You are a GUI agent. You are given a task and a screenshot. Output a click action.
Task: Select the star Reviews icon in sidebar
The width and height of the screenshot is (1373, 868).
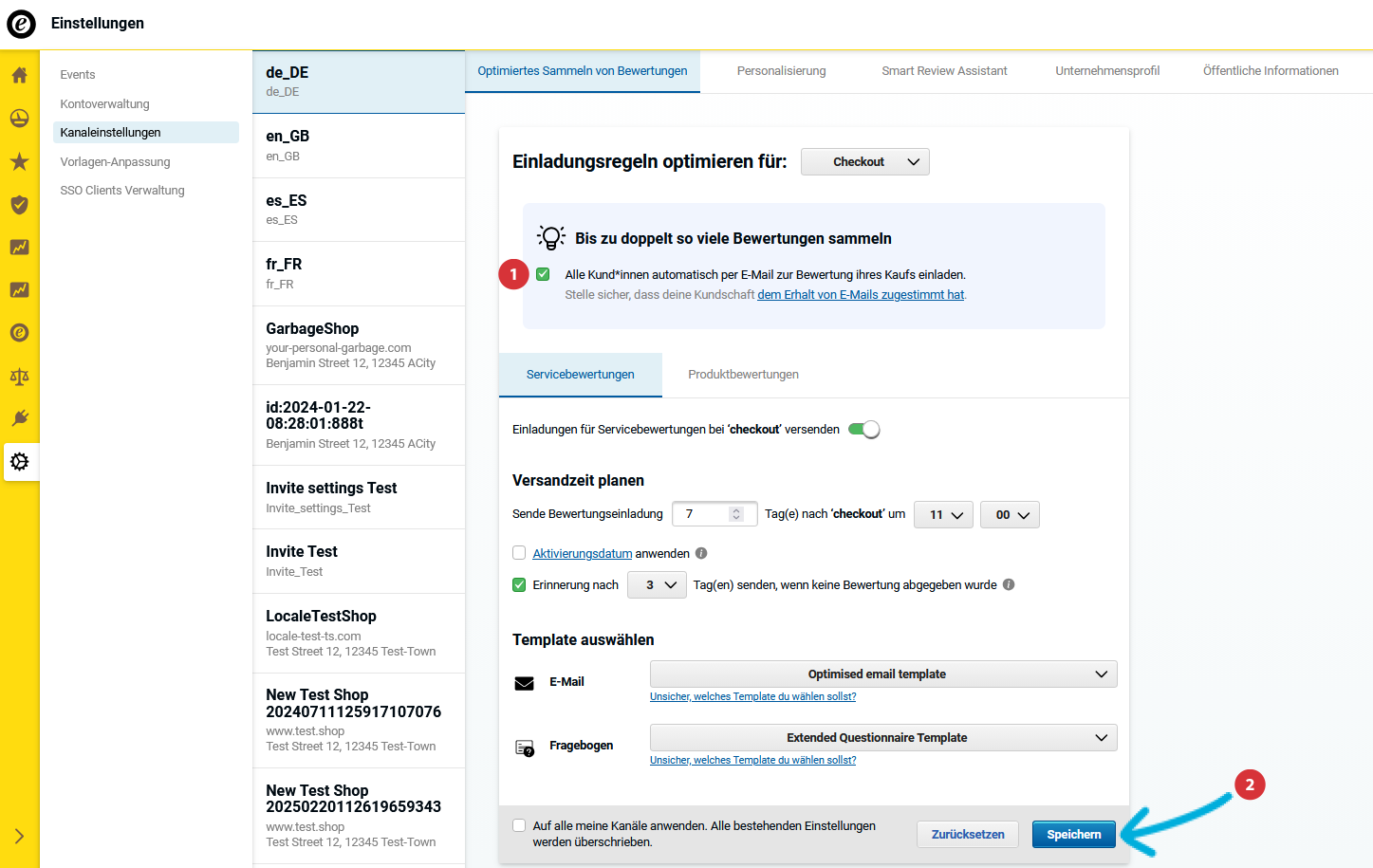(19, 161)
